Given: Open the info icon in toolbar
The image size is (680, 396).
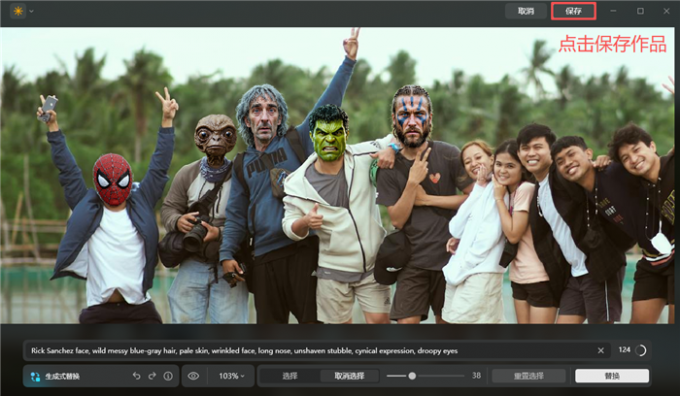Looking at the screenshot, I should click(x=168, y=376).
